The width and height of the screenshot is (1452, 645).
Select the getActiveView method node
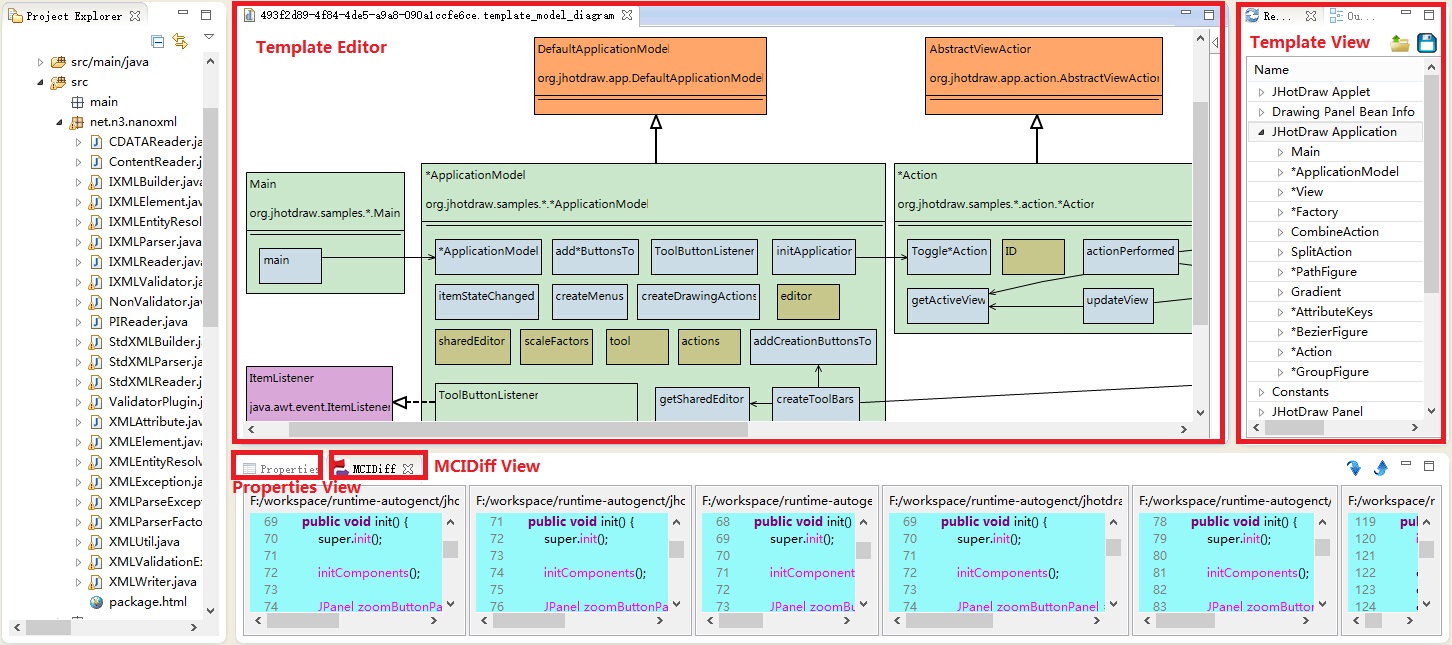(x=947, y=306)
